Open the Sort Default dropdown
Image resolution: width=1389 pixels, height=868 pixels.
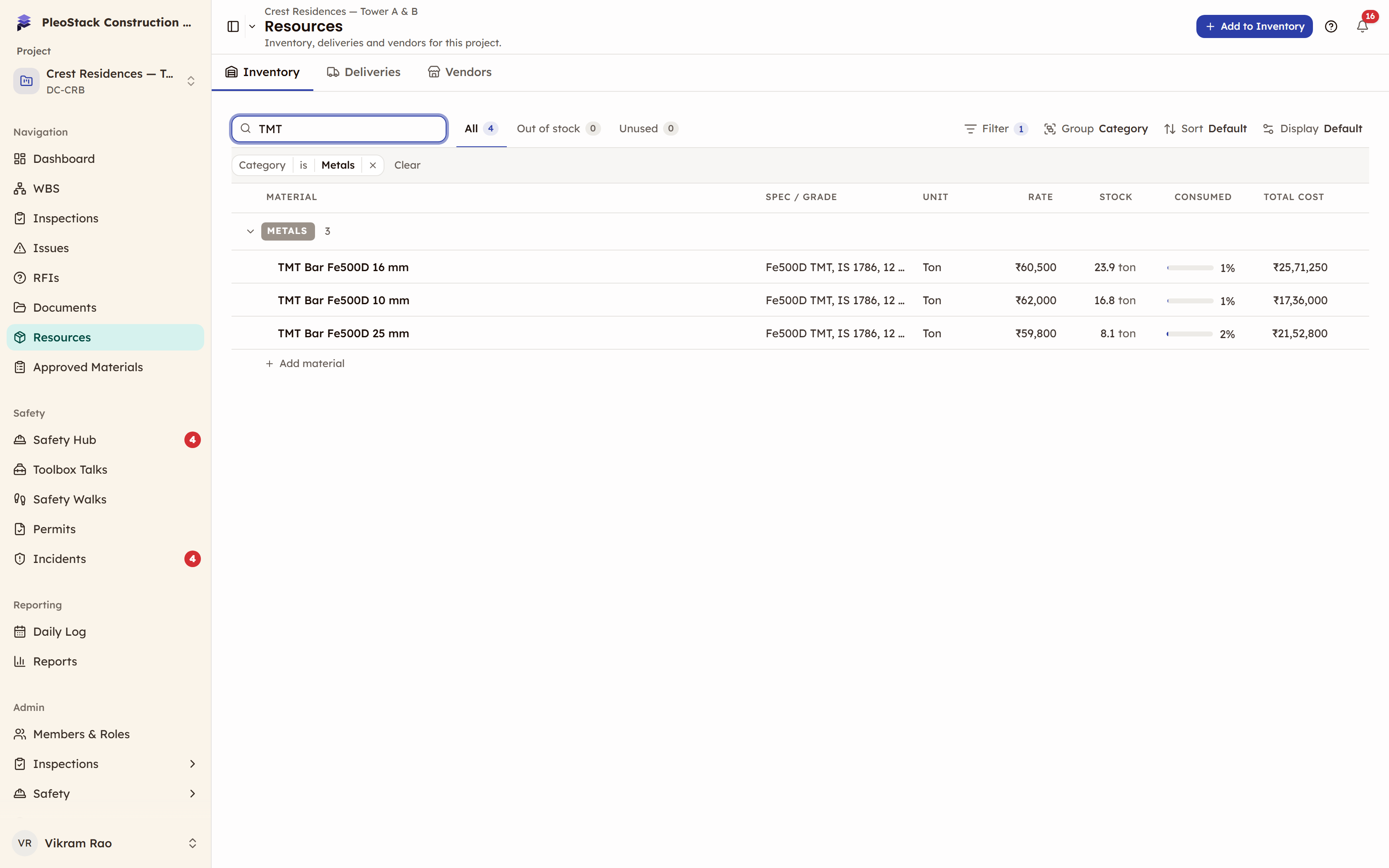(x=1205, y=129)
